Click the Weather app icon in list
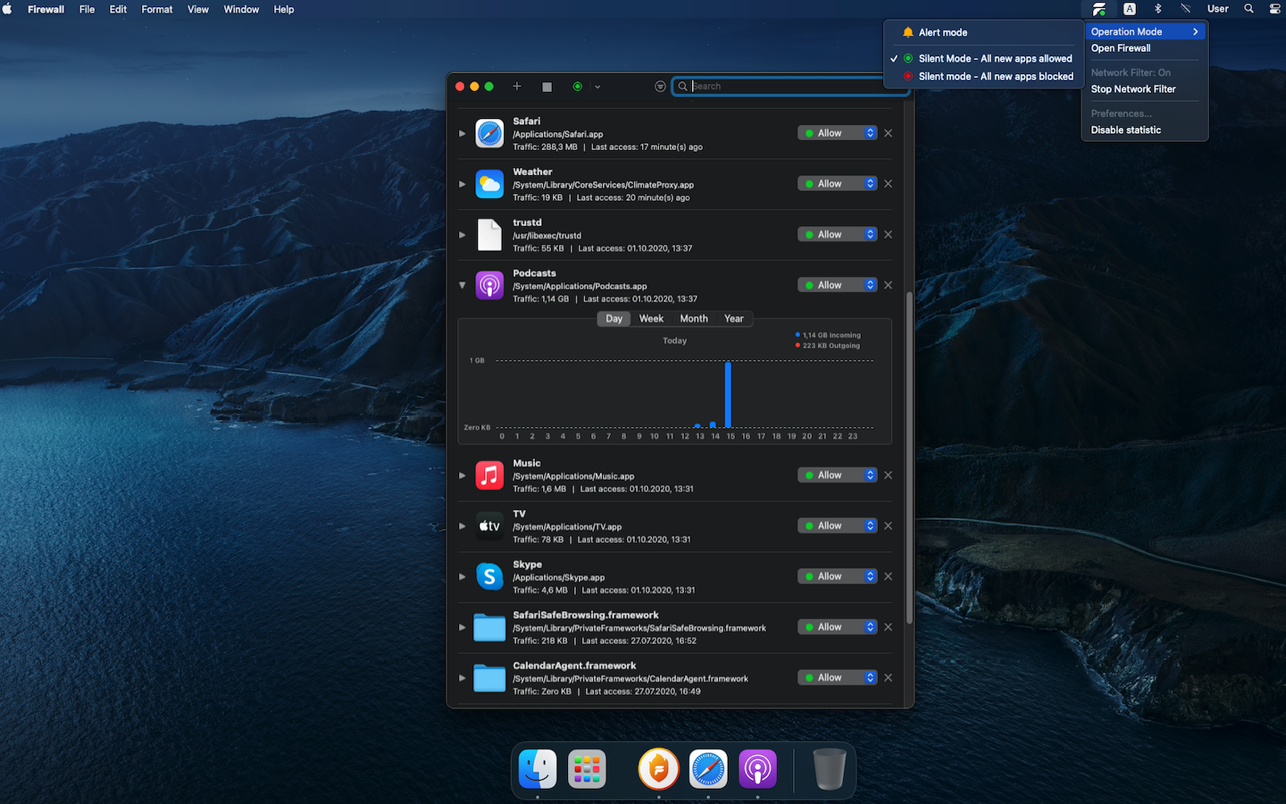Screen dimensions: 1286x804 click(489, 184)
